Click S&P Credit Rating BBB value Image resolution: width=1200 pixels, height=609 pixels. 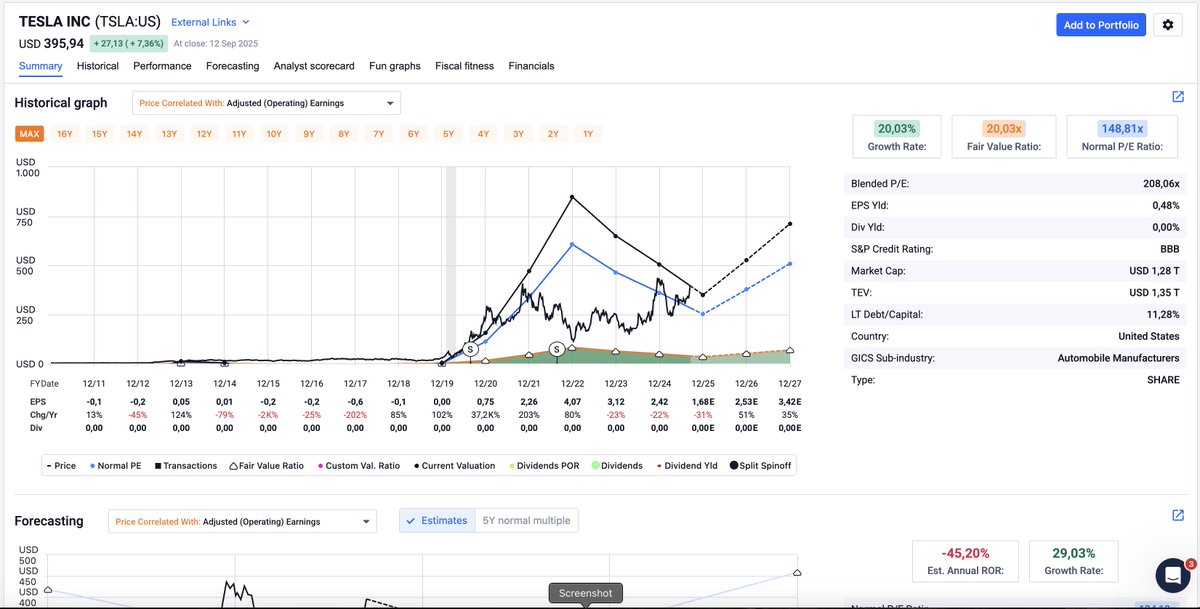point(1168,248)
